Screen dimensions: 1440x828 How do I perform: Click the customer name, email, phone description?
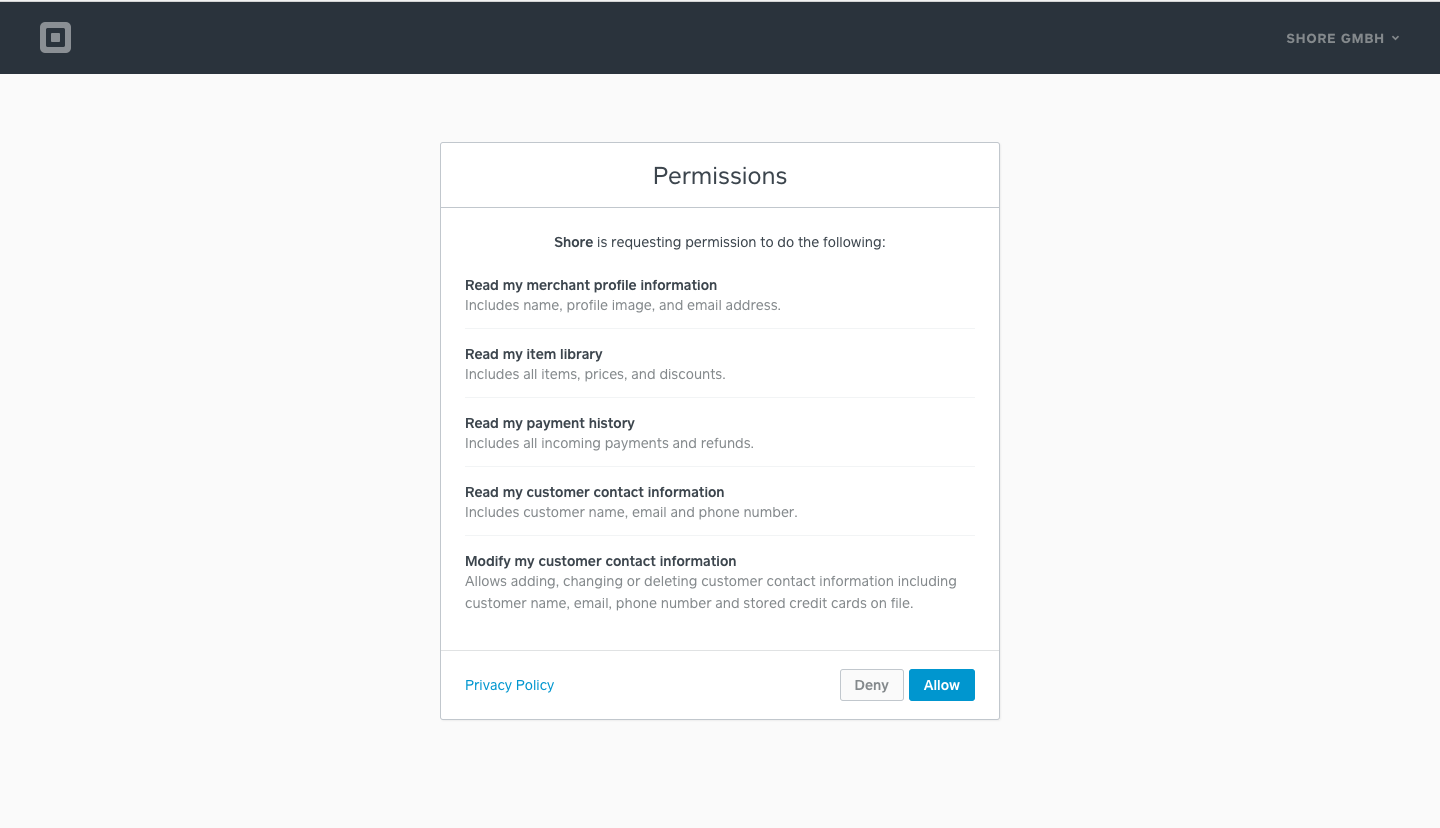pyautogui.click(x=631, y=512)
